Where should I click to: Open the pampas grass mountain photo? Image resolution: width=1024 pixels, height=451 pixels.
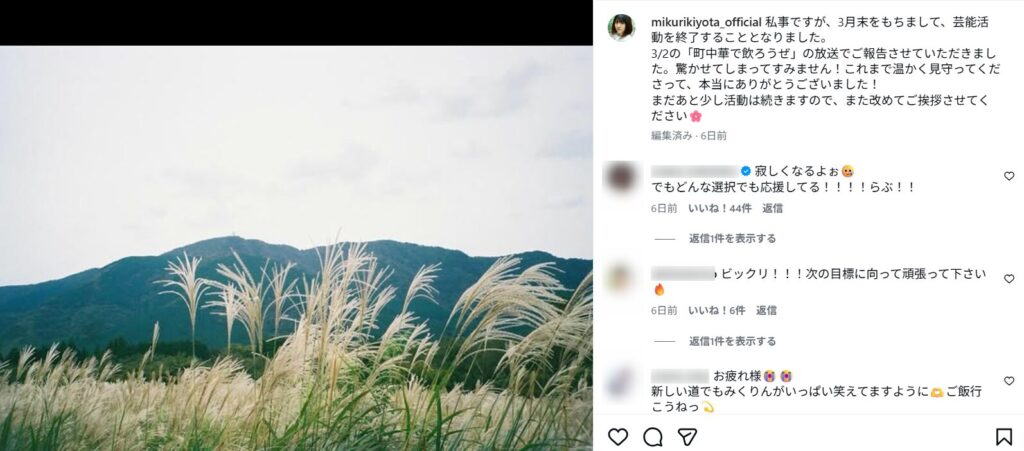point(296,248)
